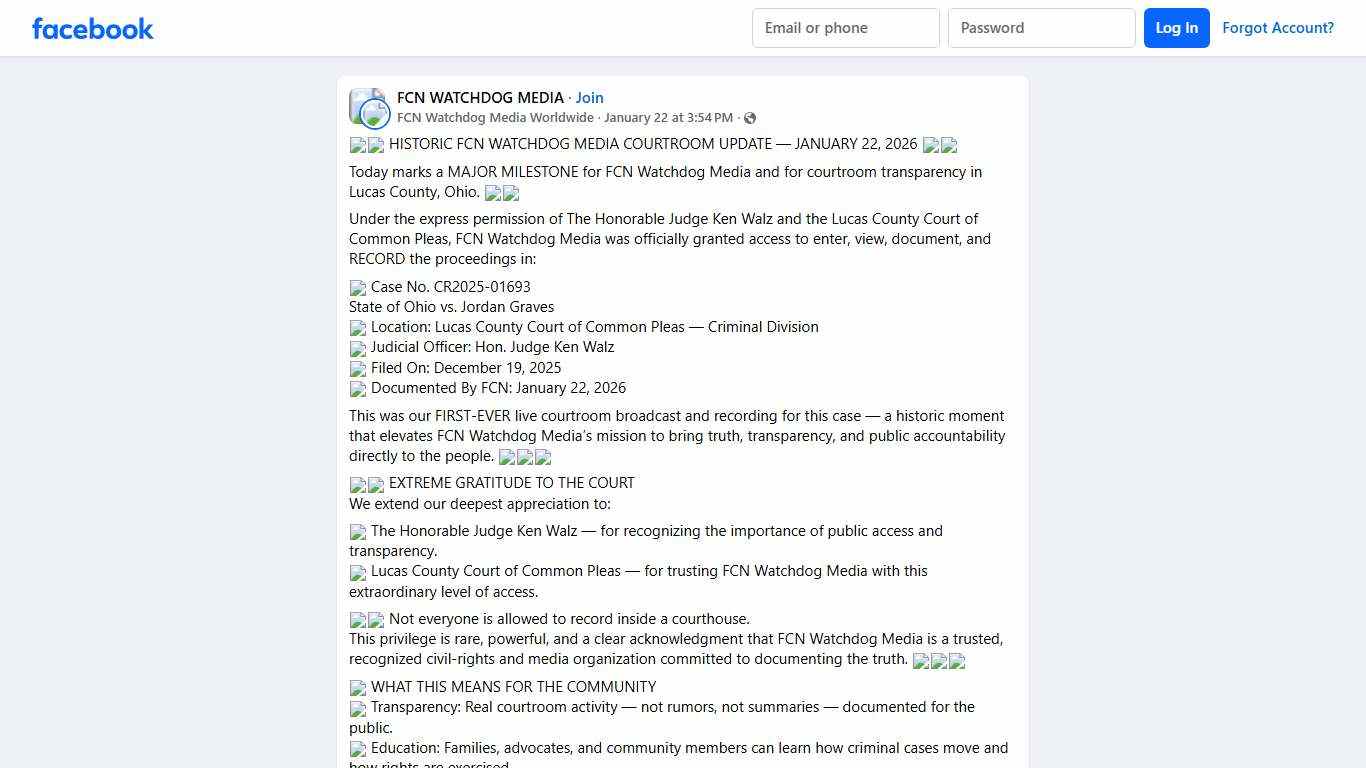This screenshot has width=1366, height=768.
Task: Click the broken image icon before Filed On
Action: click(x=358, y=369)
